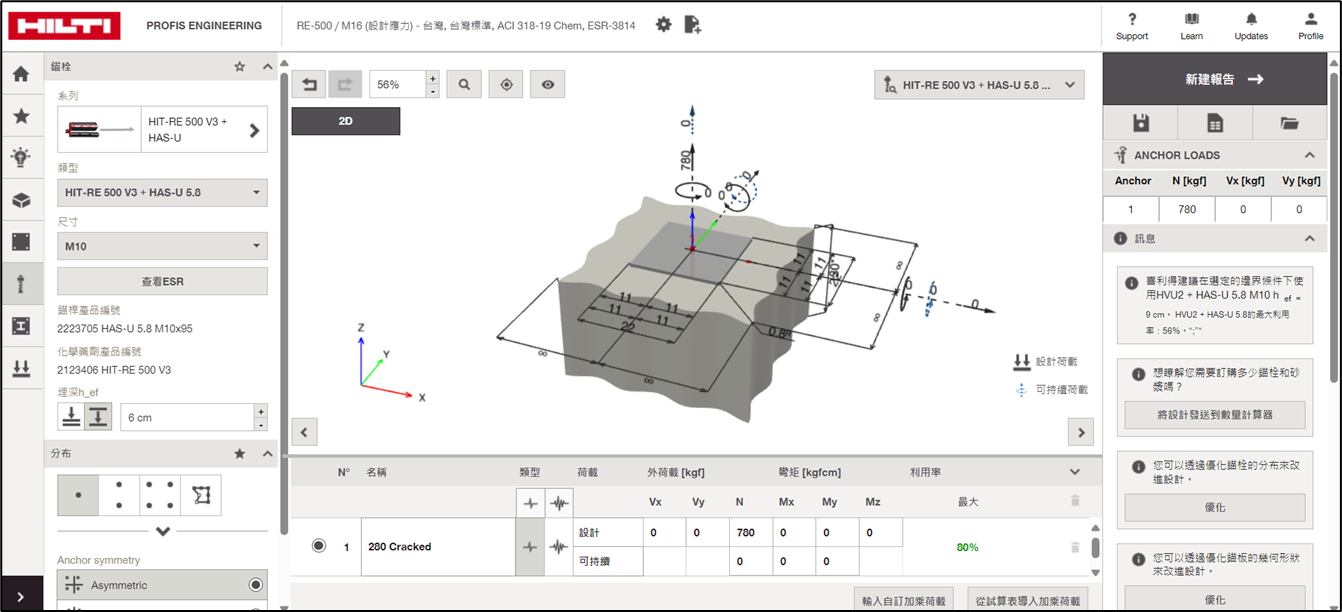Favorite the 錨栓 anchor panel star

tap(239, 67)
